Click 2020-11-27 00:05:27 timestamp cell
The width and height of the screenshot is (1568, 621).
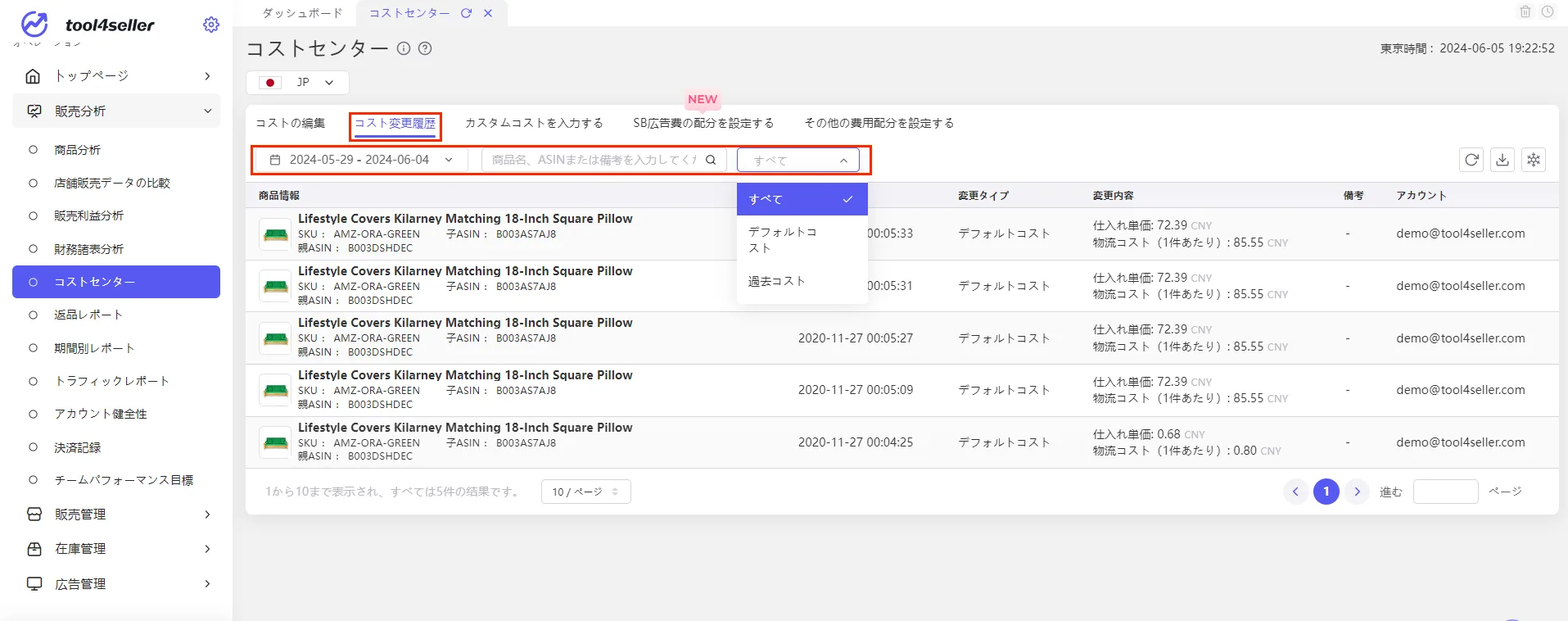(856, 338)
